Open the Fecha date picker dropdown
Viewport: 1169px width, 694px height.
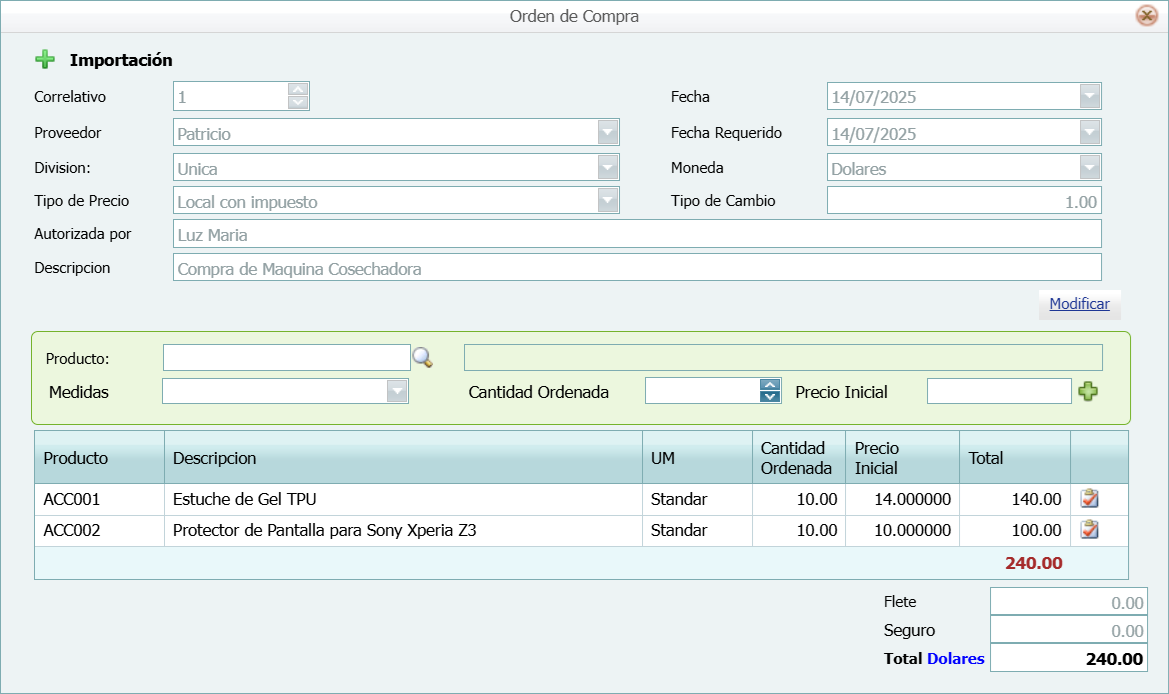[1089, 97]
